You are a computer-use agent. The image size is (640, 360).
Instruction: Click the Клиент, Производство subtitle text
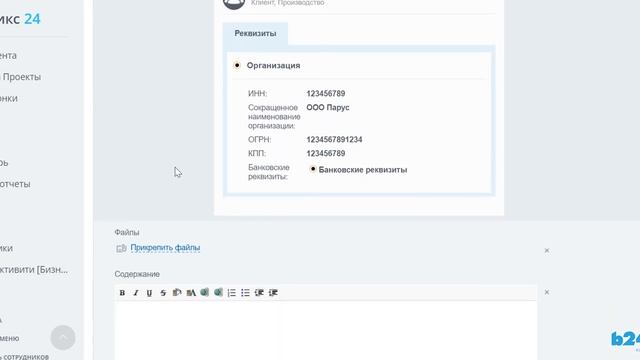pyautogui.click(x=288, y=3)
